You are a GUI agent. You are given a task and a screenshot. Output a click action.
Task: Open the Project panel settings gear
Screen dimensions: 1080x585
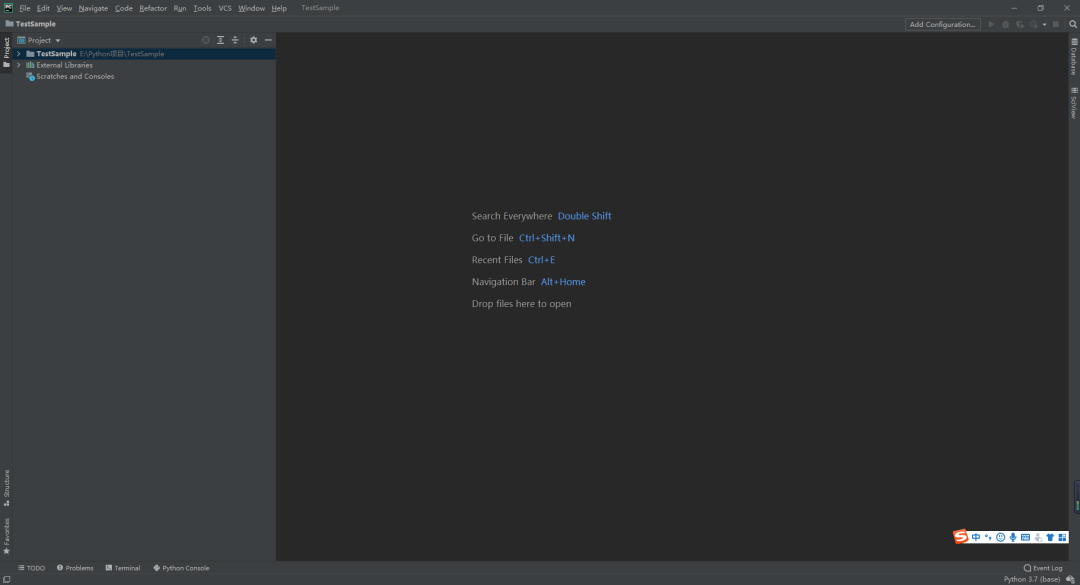click(253, 40)
